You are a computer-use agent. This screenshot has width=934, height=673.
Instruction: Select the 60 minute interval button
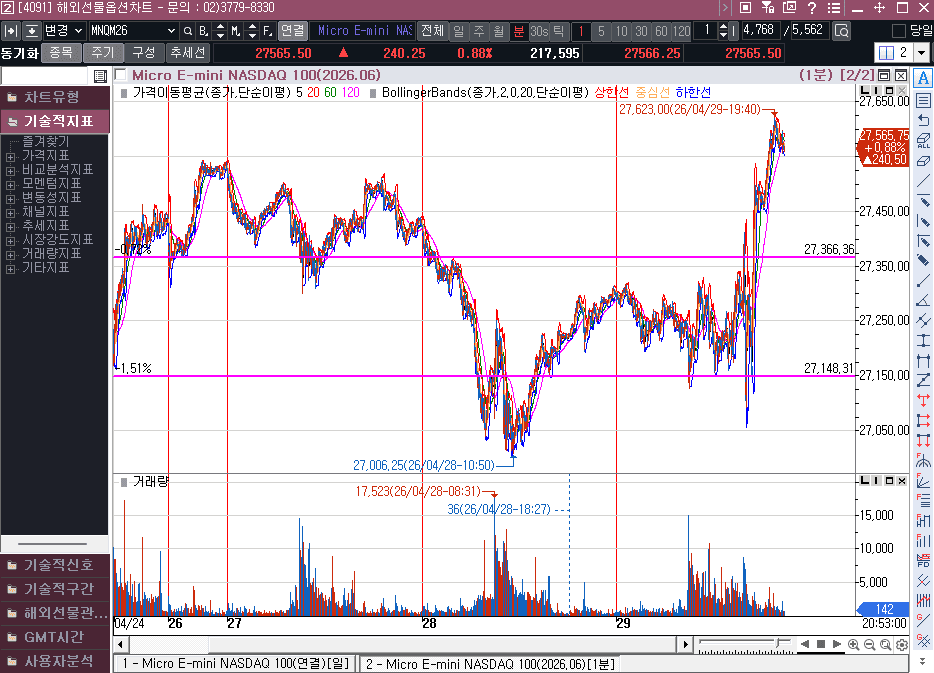tap(661, 31)
